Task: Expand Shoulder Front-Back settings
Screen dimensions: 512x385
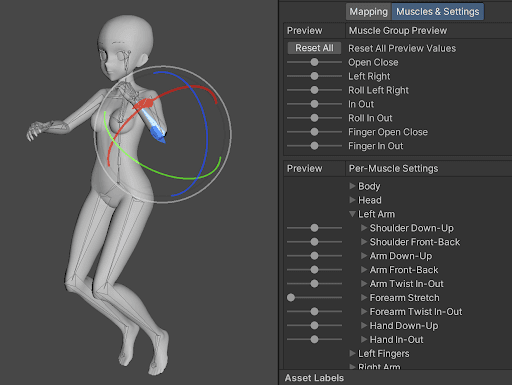Action: point(364,242)
